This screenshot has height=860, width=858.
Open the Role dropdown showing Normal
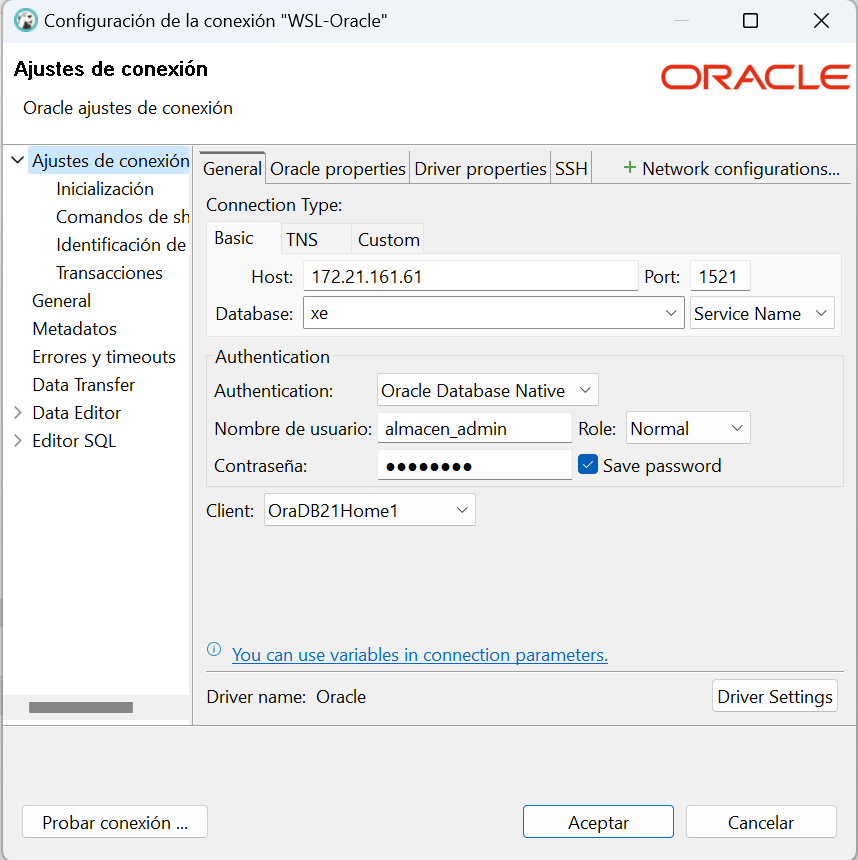pos(688,428)
